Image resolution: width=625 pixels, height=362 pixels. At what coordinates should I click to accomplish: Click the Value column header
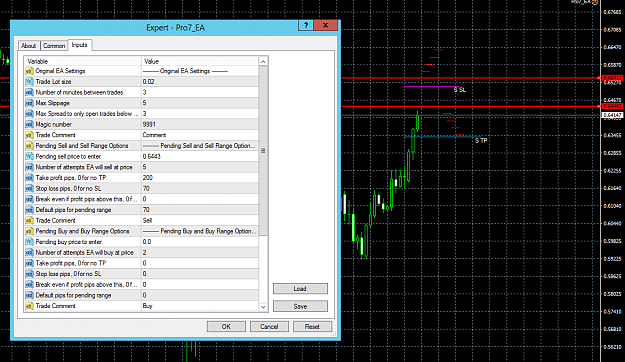[200, 61]
